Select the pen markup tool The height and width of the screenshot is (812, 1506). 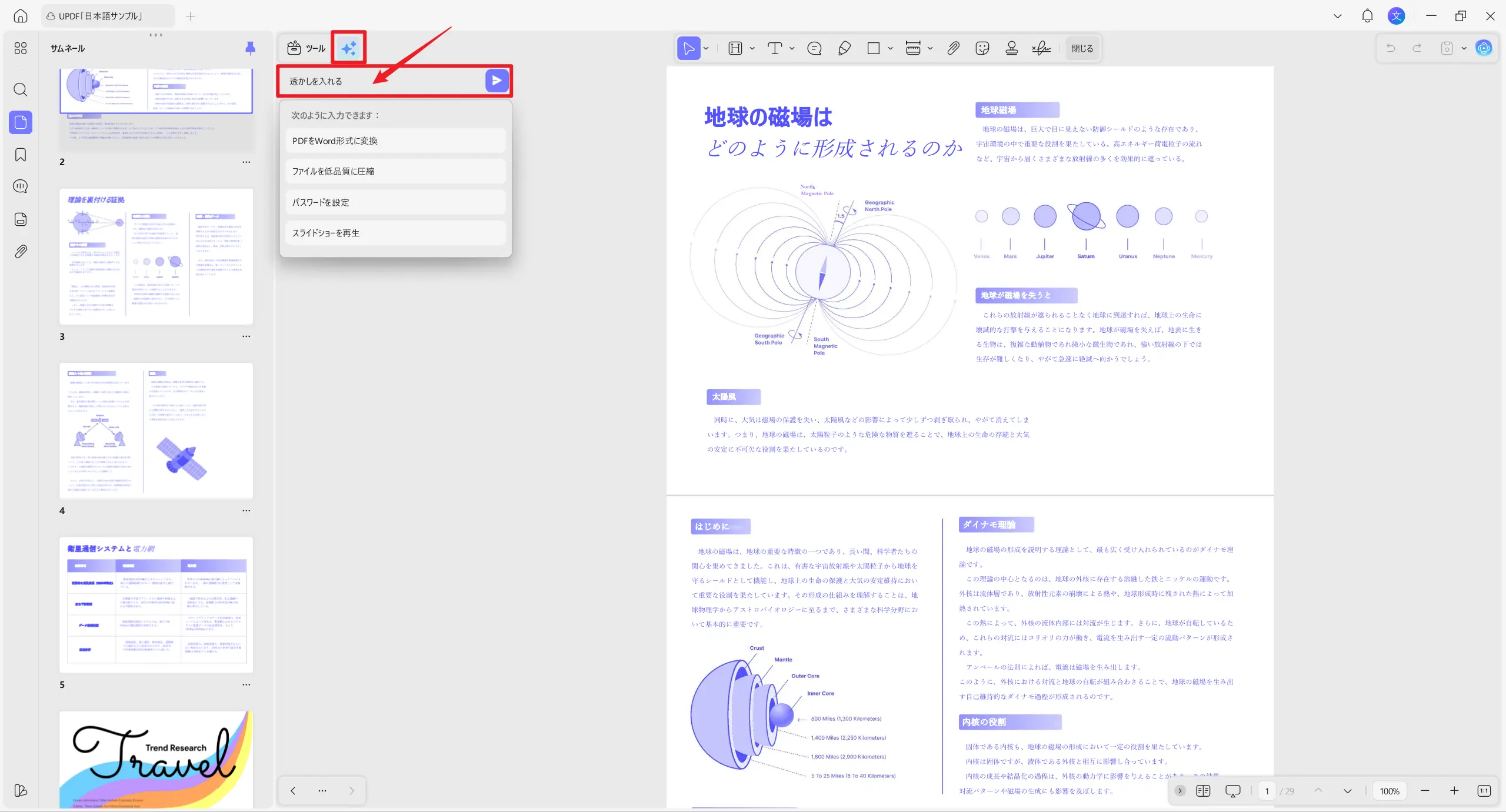coord(844,48)
